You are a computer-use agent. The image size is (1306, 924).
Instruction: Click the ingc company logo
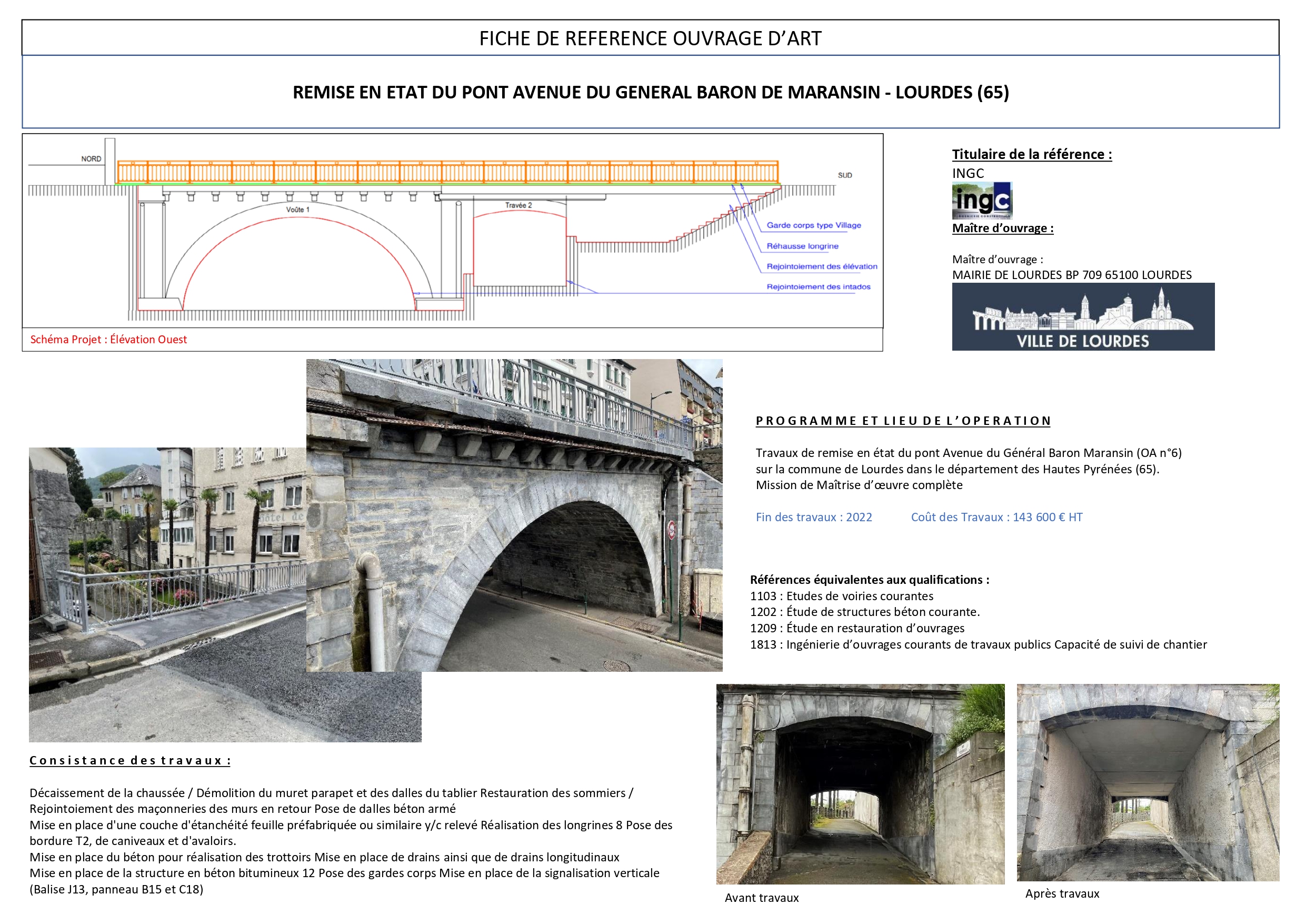pos(982,200)
